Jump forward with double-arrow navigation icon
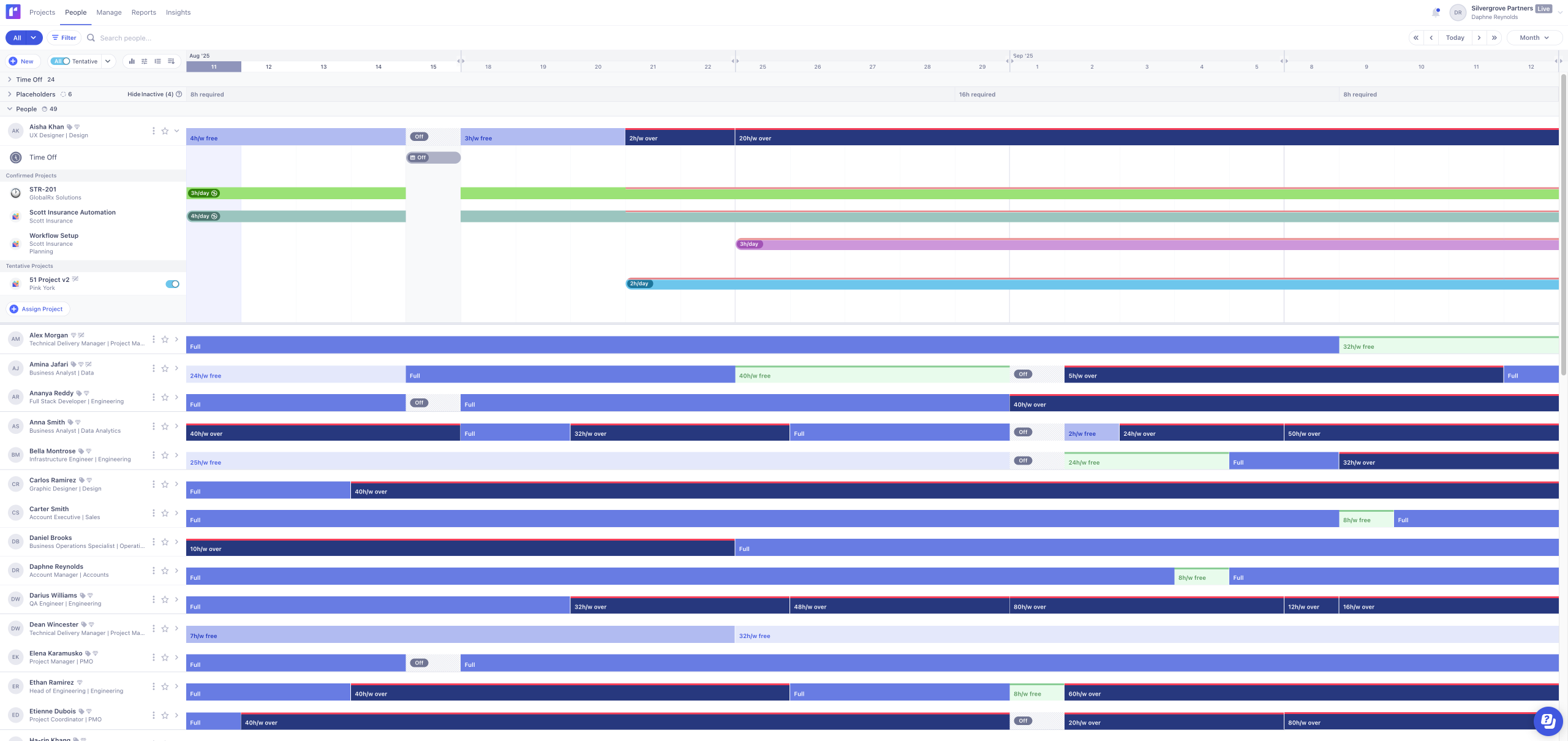This screenshot has width=1568, height=741. [1494, 38]
